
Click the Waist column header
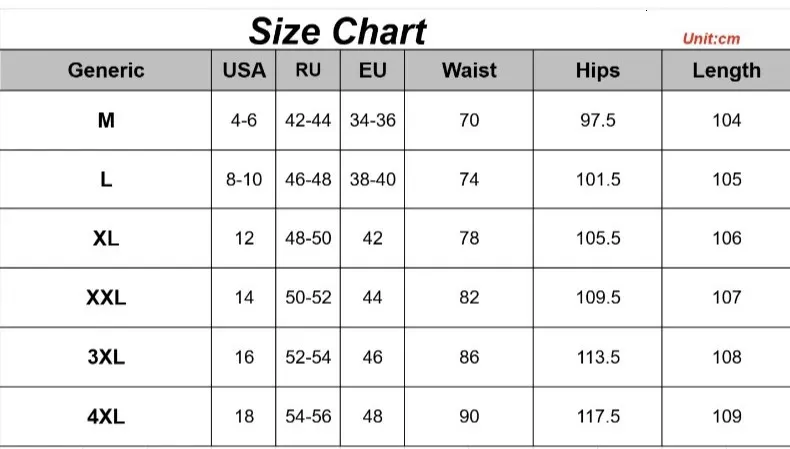469,70
